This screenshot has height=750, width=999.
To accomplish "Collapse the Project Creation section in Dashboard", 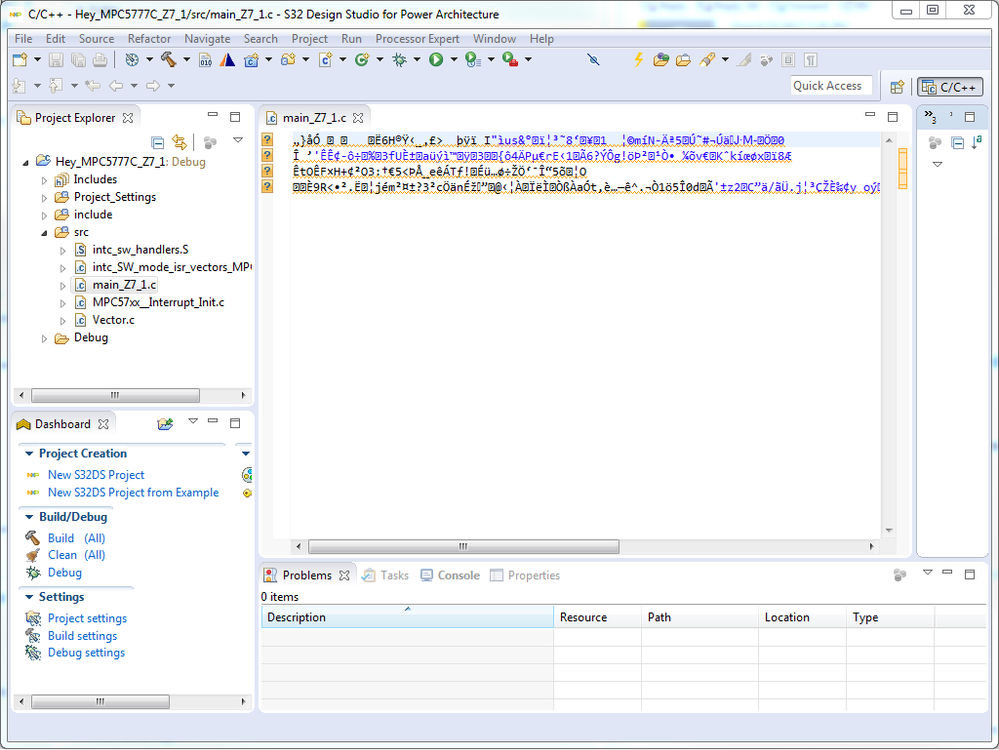I will [x=27, y=454].
